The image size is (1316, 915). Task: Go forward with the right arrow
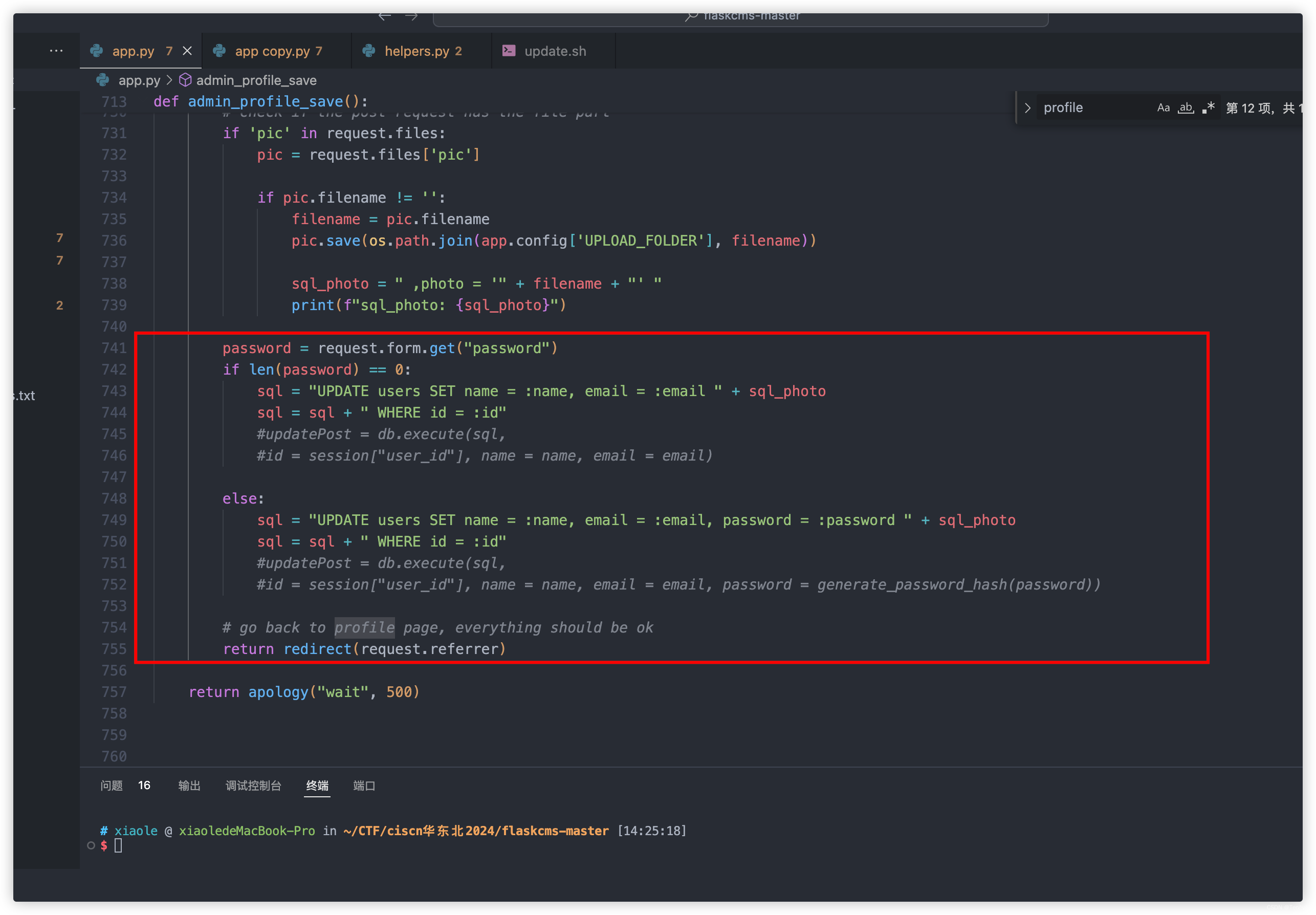411,16
